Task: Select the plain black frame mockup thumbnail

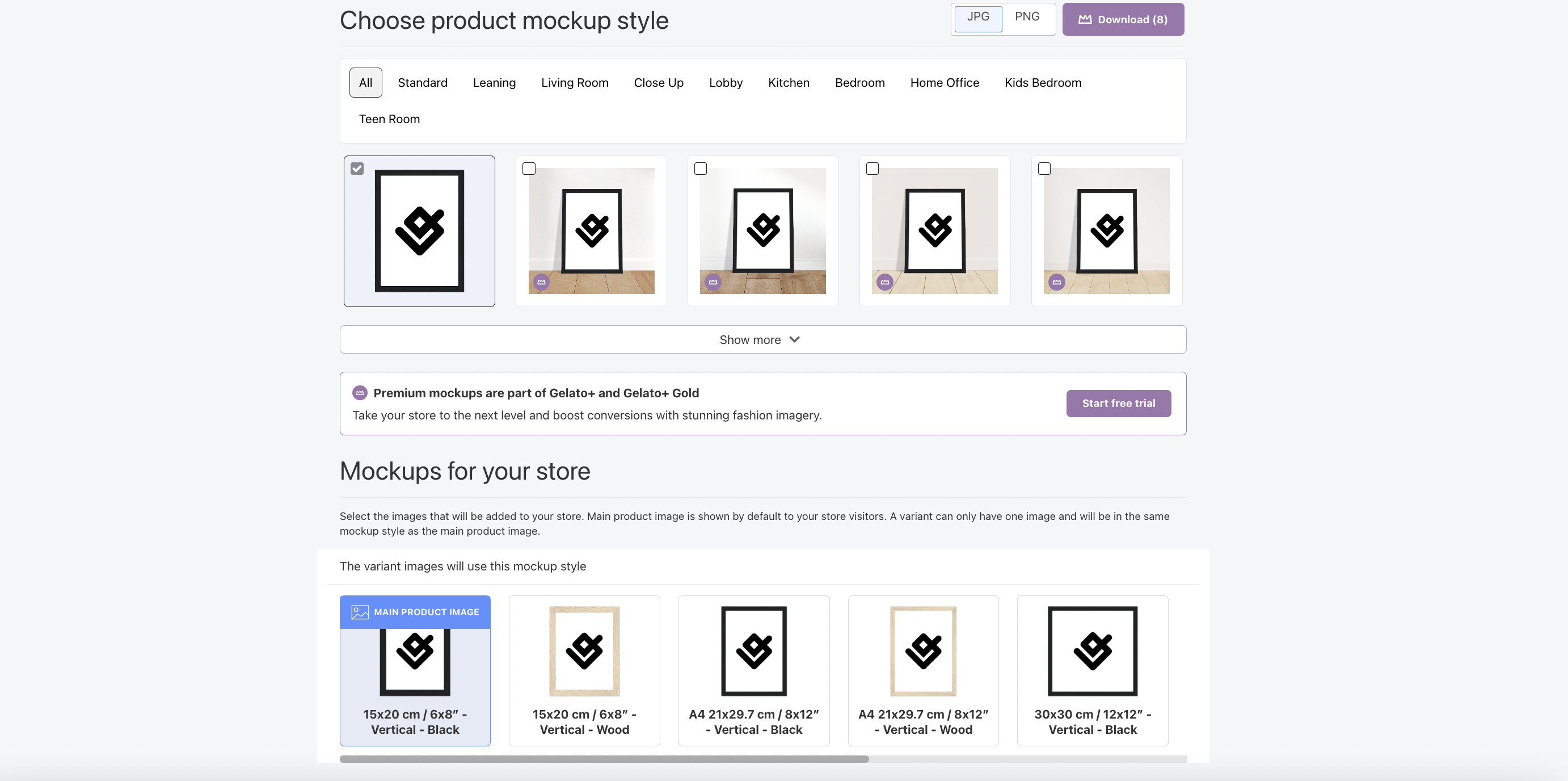Action: (419, 232)
